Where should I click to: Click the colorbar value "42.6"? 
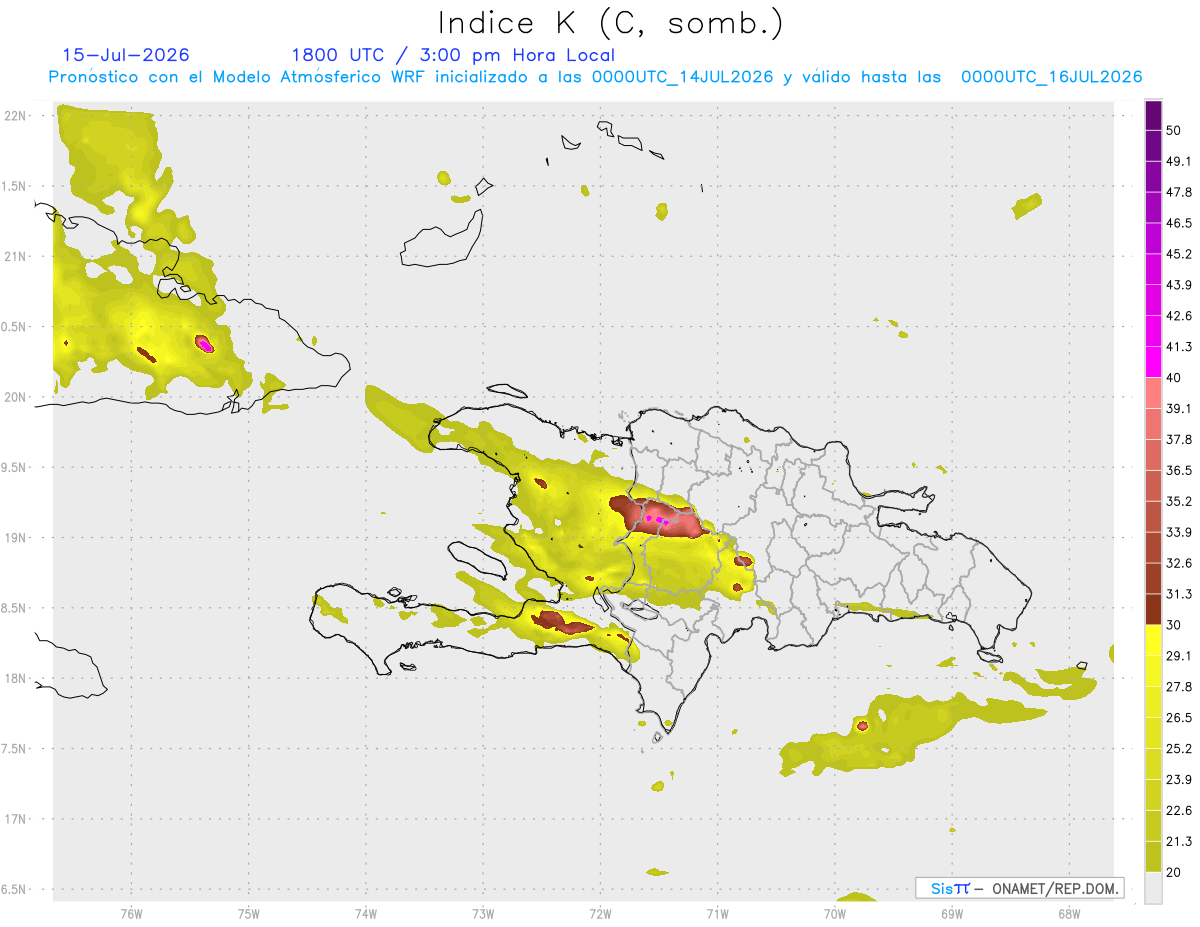(x=1179, y=316)
